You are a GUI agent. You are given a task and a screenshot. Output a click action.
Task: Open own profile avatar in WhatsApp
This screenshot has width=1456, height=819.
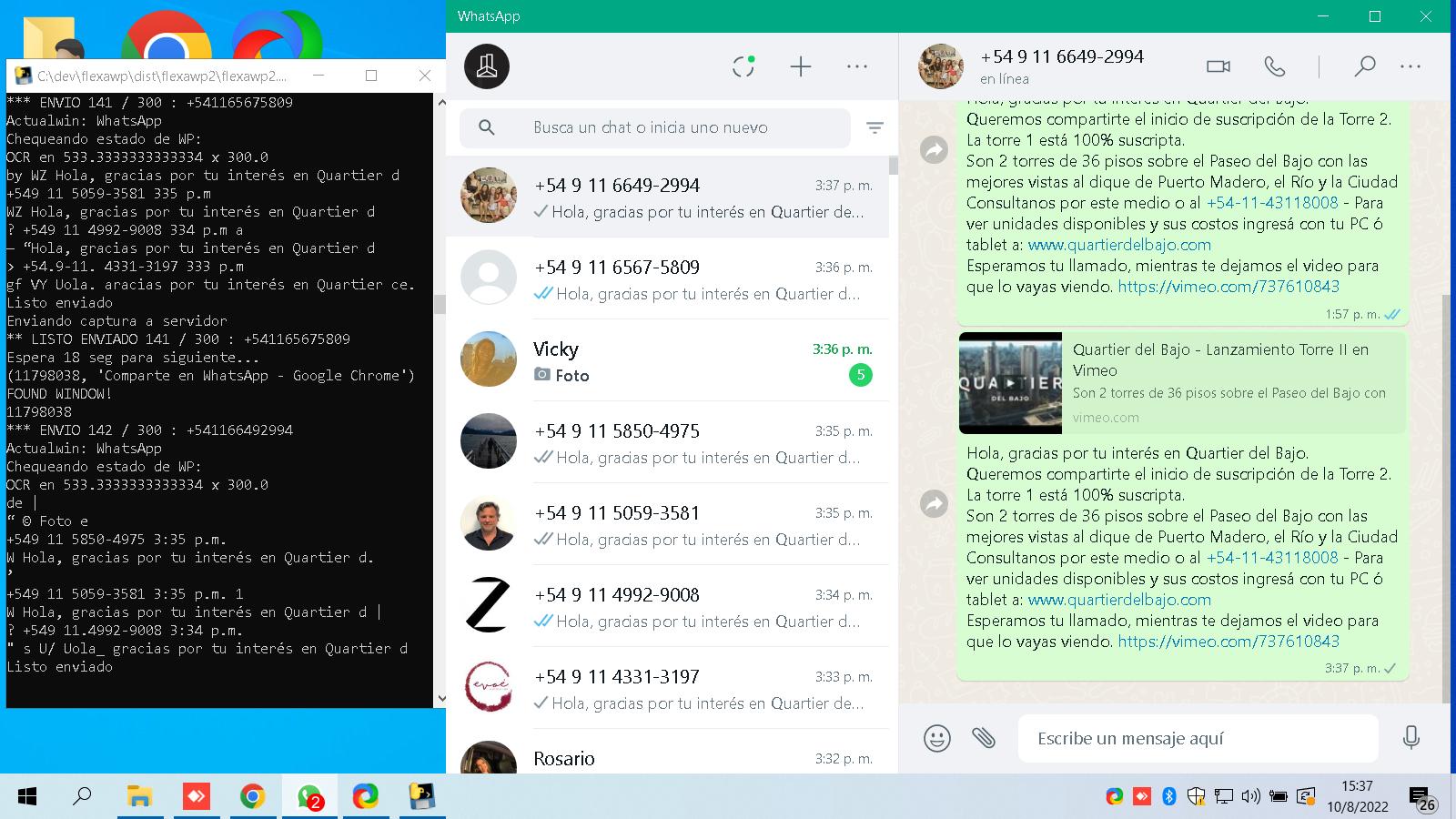487,66
